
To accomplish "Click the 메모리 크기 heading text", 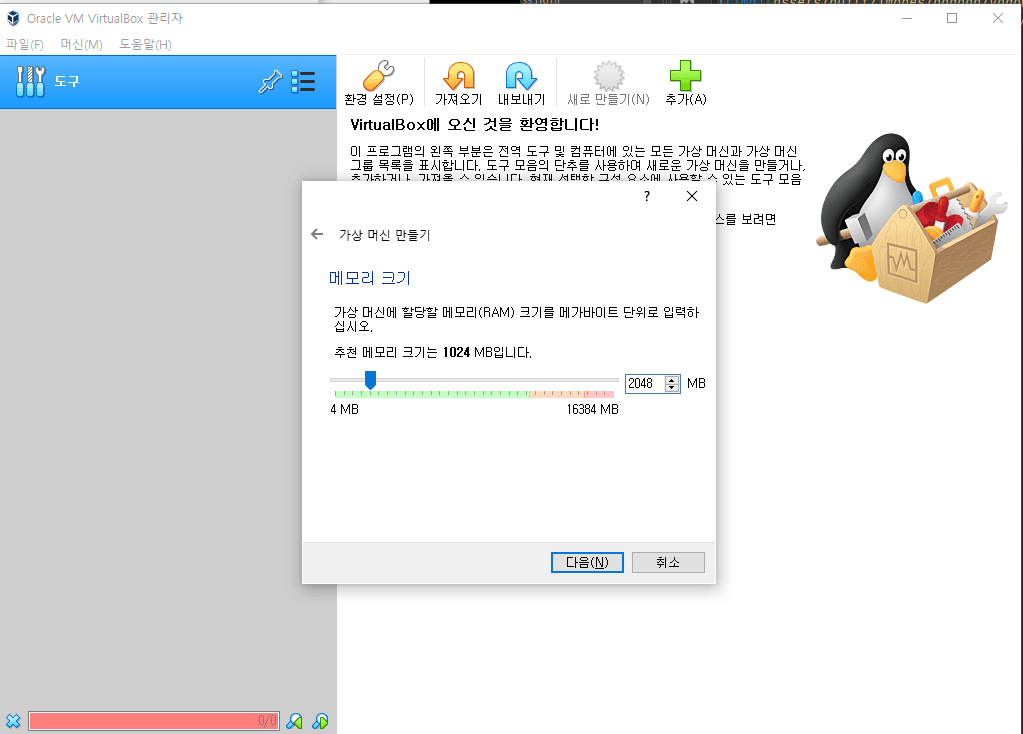I will (x=370, y=278).
